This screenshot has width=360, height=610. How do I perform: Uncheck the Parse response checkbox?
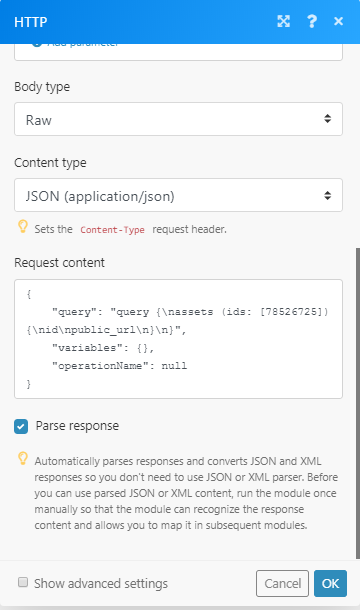(x=21, y=426)
